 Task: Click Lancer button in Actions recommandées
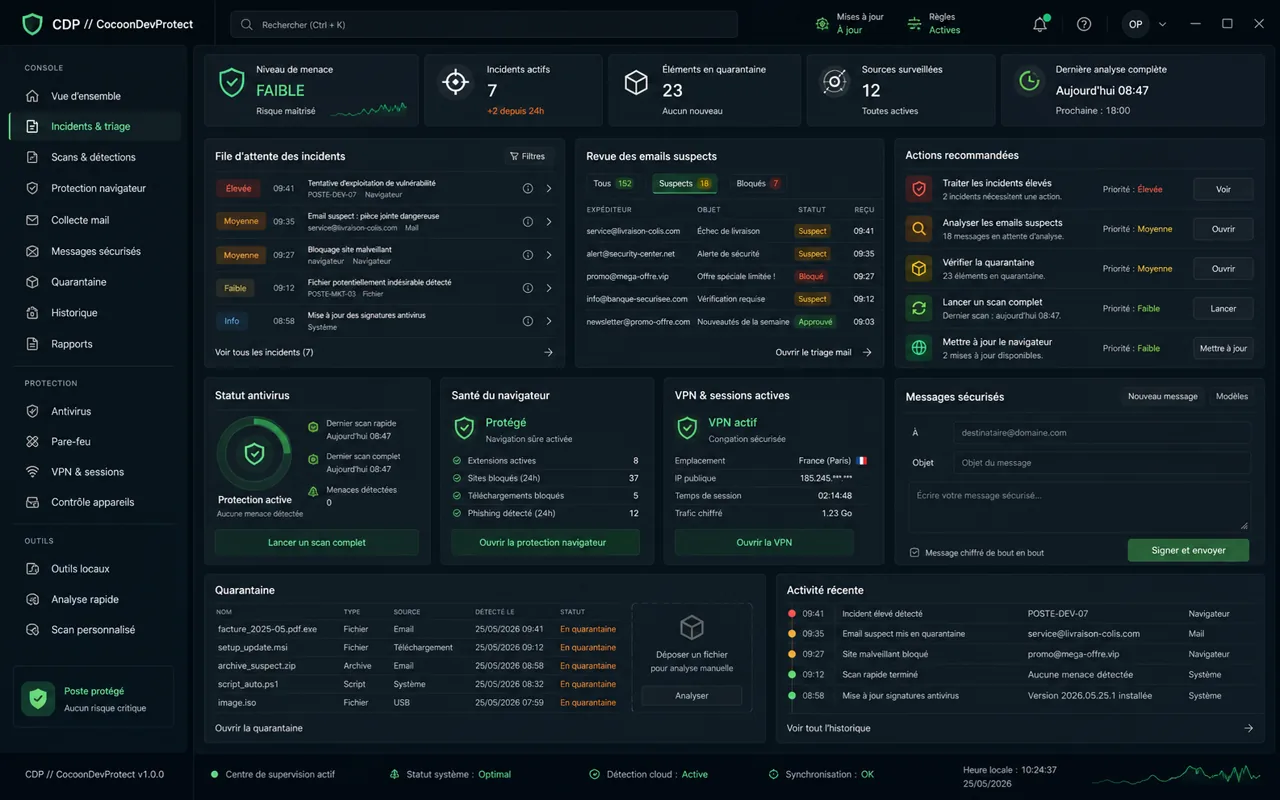1223,309
